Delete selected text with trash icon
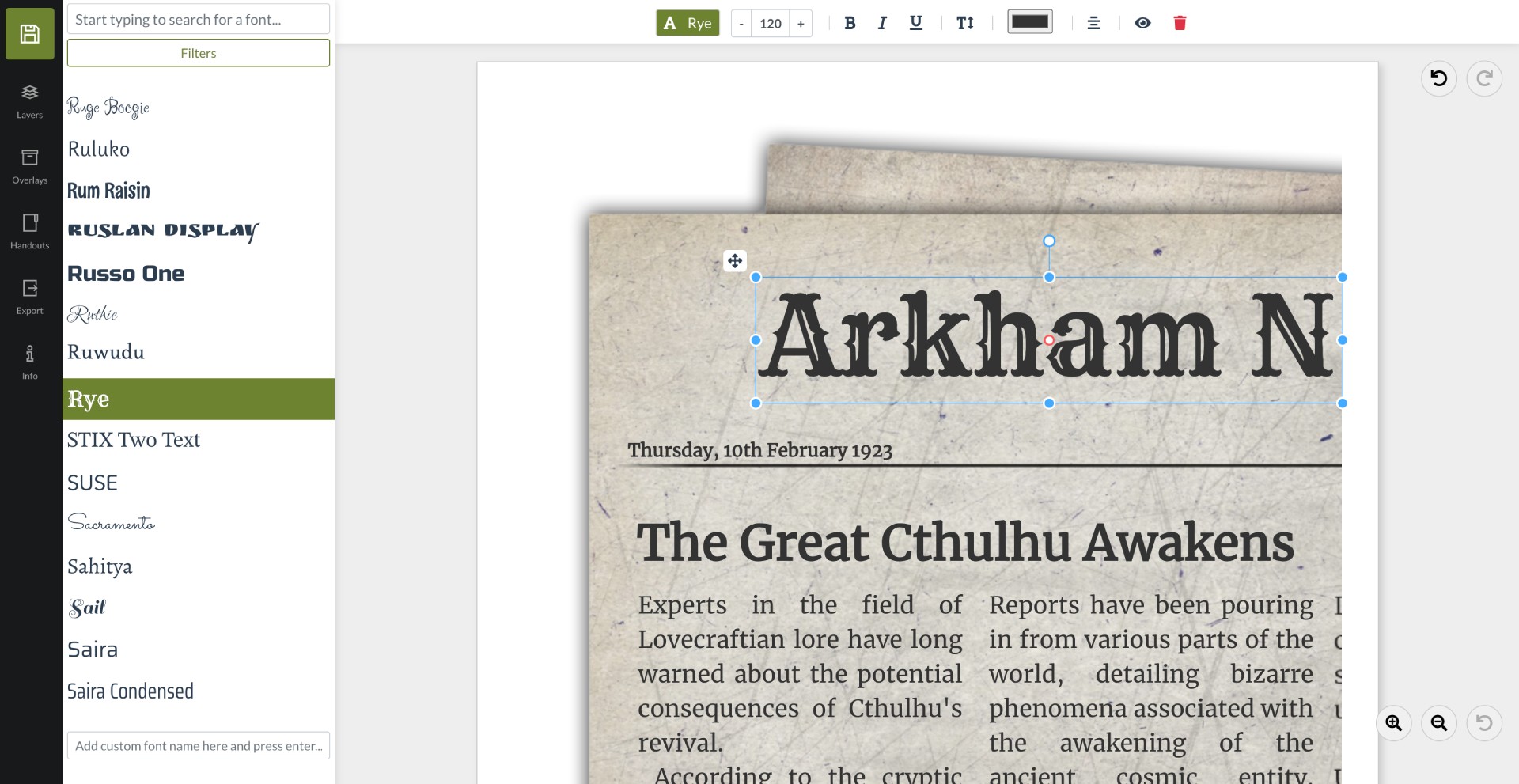This screenshot has width=1519, height=784. (1180, 23)
